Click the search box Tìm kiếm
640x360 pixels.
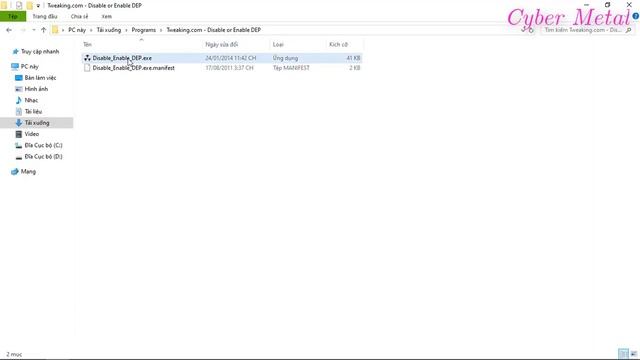pyautogui.click(x=583, y=30)
